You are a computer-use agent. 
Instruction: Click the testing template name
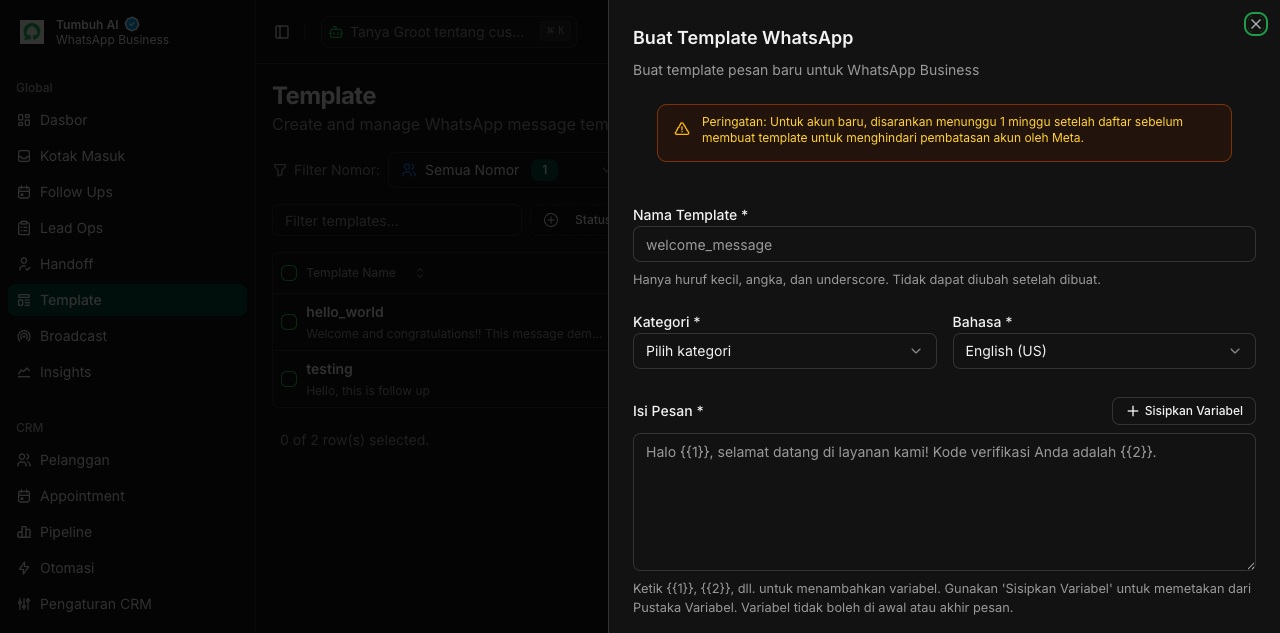(x=329, y=369)
